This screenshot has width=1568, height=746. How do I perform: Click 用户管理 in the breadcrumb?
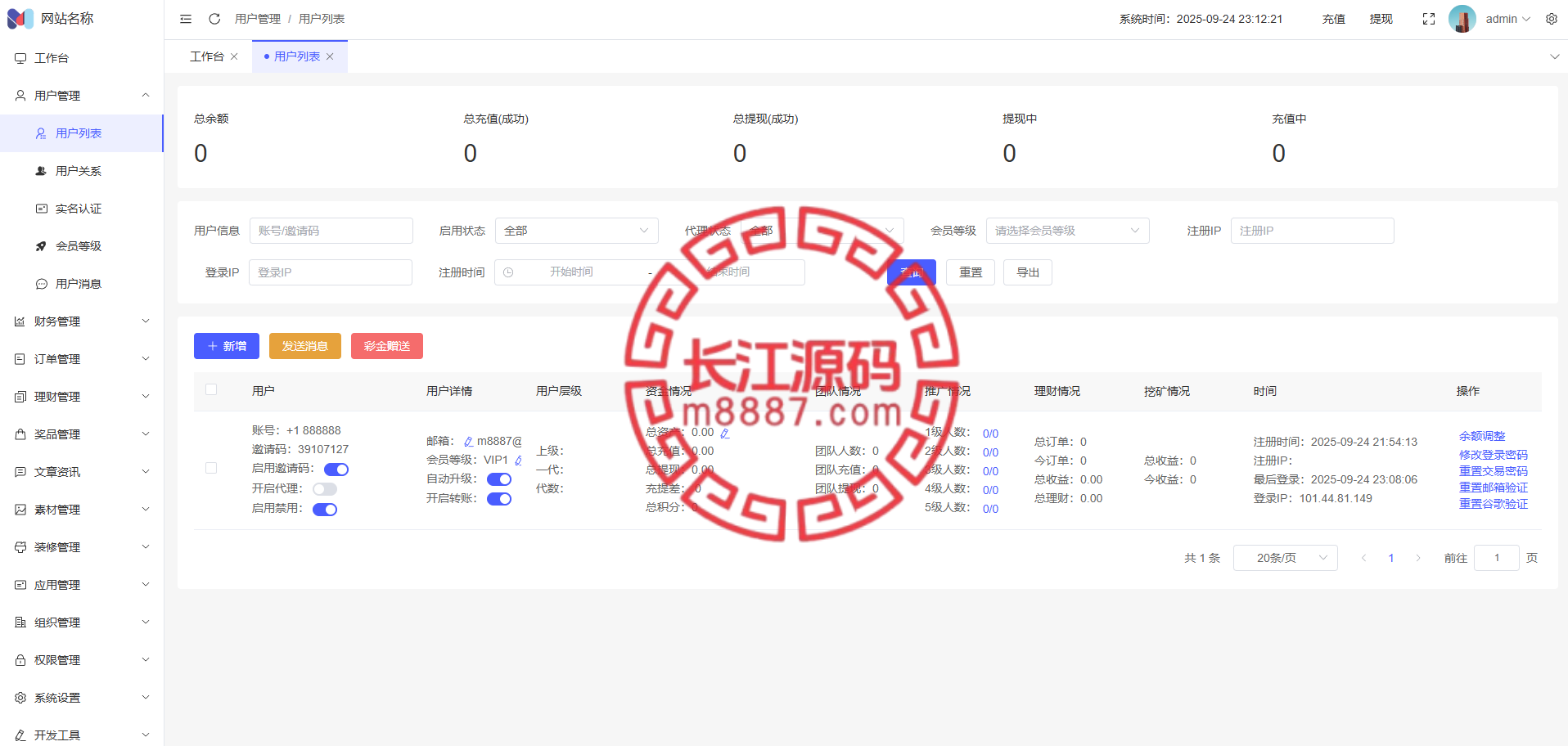point(258,19)
